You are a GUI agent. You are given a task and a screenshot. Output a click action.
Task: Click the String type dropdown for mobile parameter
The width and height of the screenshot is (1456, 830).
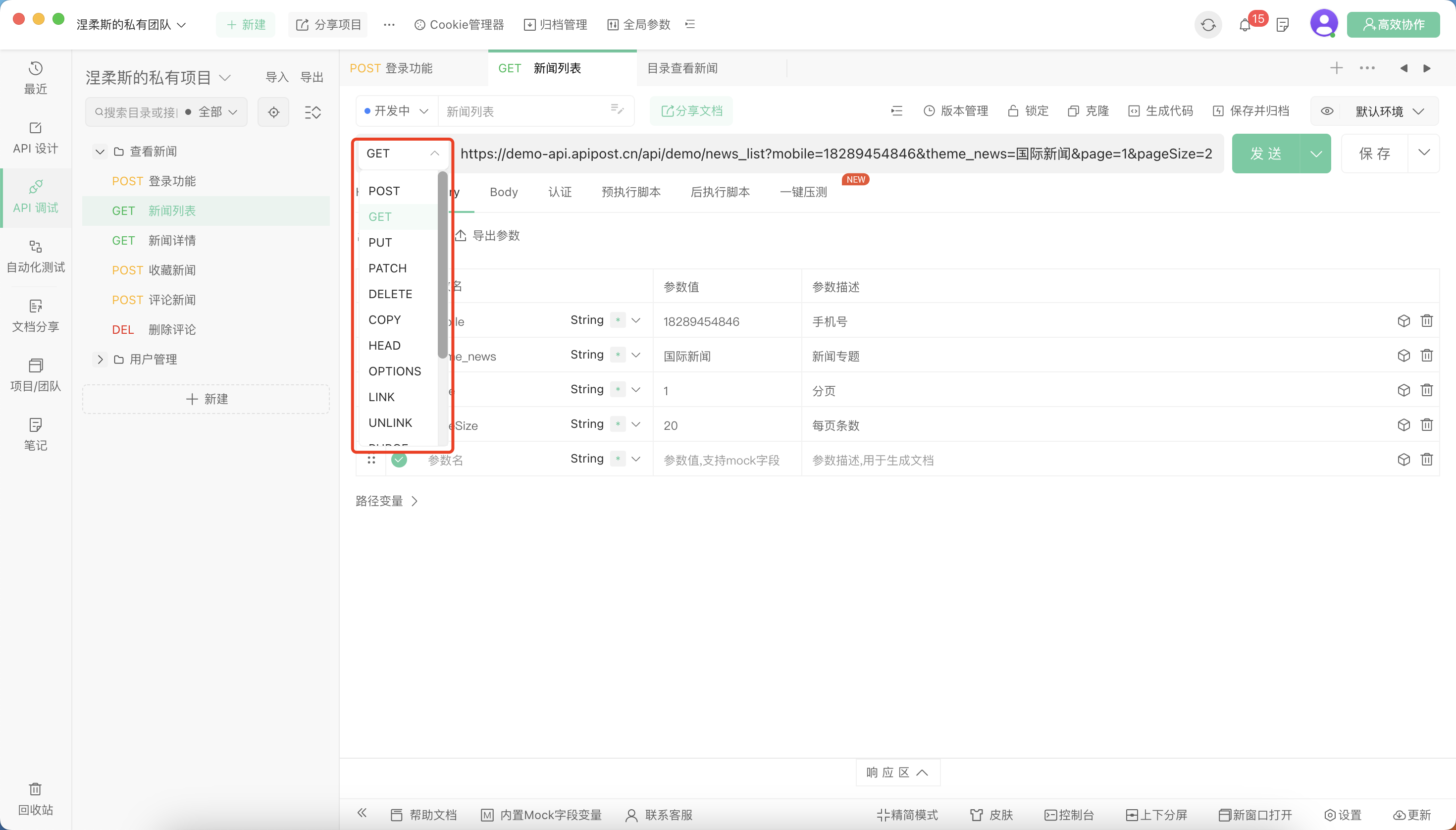click(604, 321)
